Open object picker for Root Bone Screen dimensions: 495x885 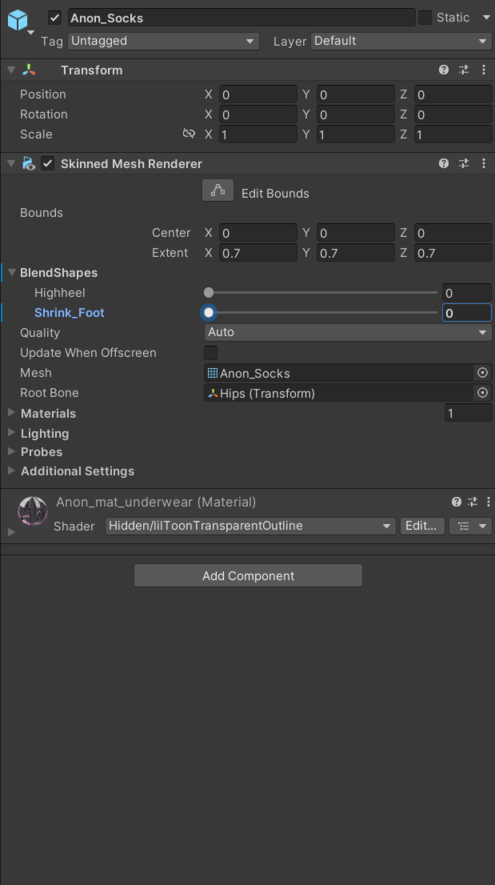tap(483, 393)
